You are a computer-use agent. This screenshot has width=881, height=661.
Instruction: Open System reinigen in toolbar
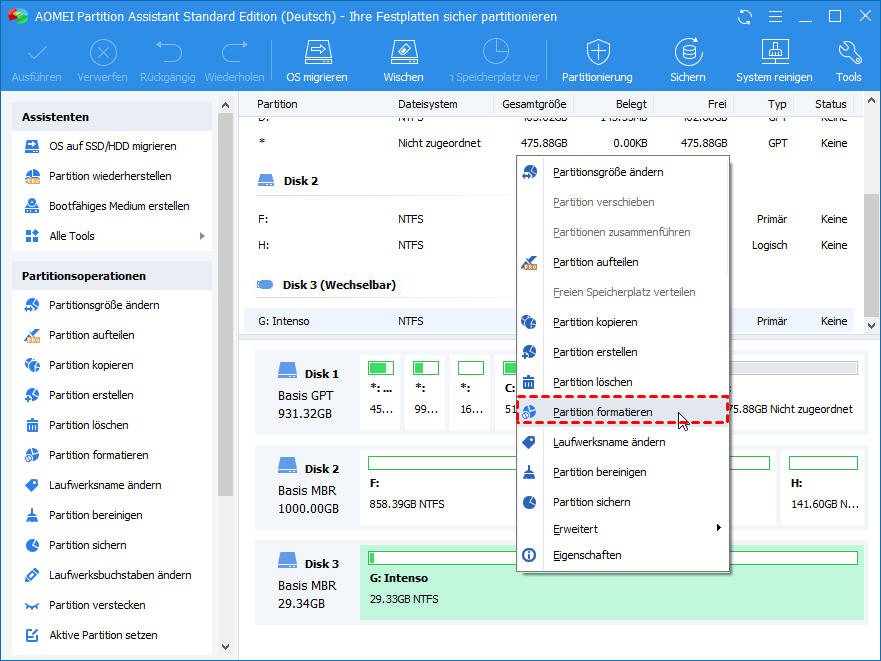coord(774,53)
